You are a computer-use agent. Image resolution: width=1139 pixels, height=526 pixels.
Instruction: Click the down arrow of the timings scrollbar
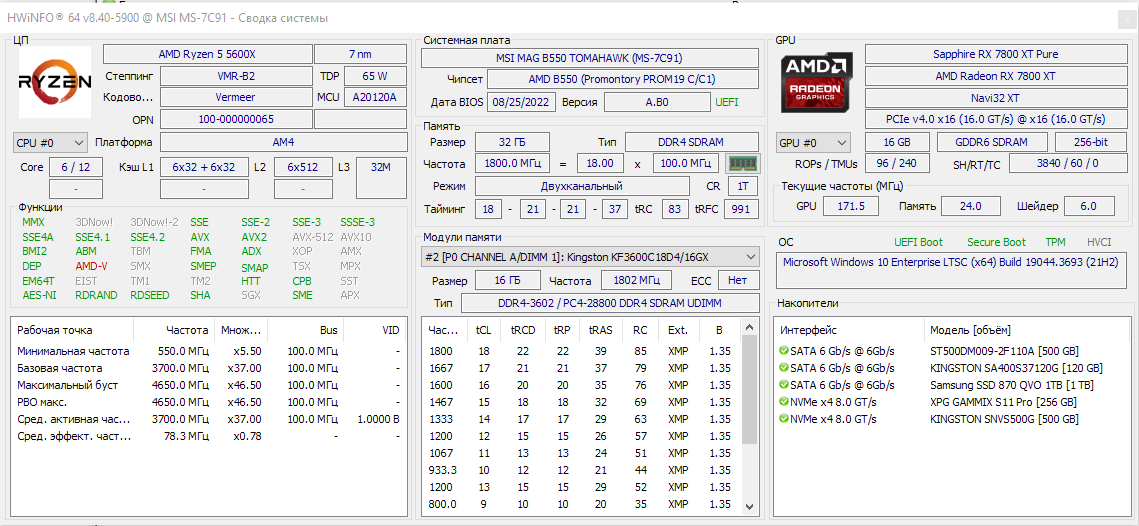748,506
